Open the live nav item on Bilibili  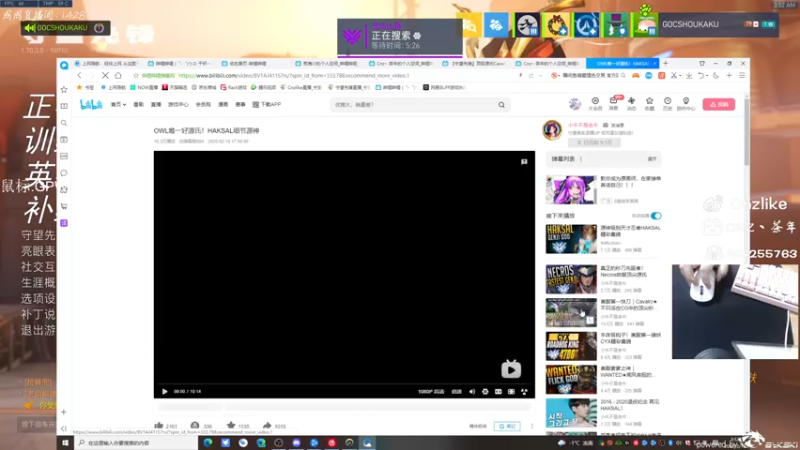(x=156, y=104)
